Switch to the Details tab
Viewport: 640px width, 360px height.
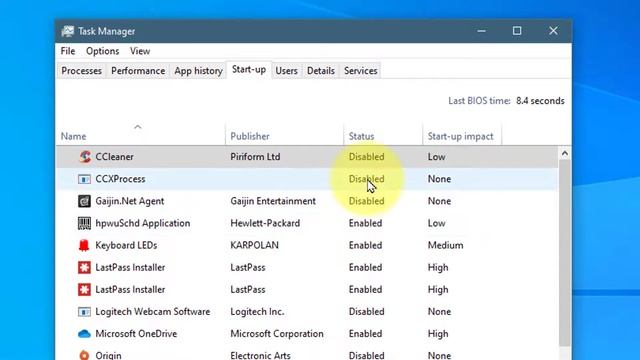pyautogui.click(x=321, y=71)
